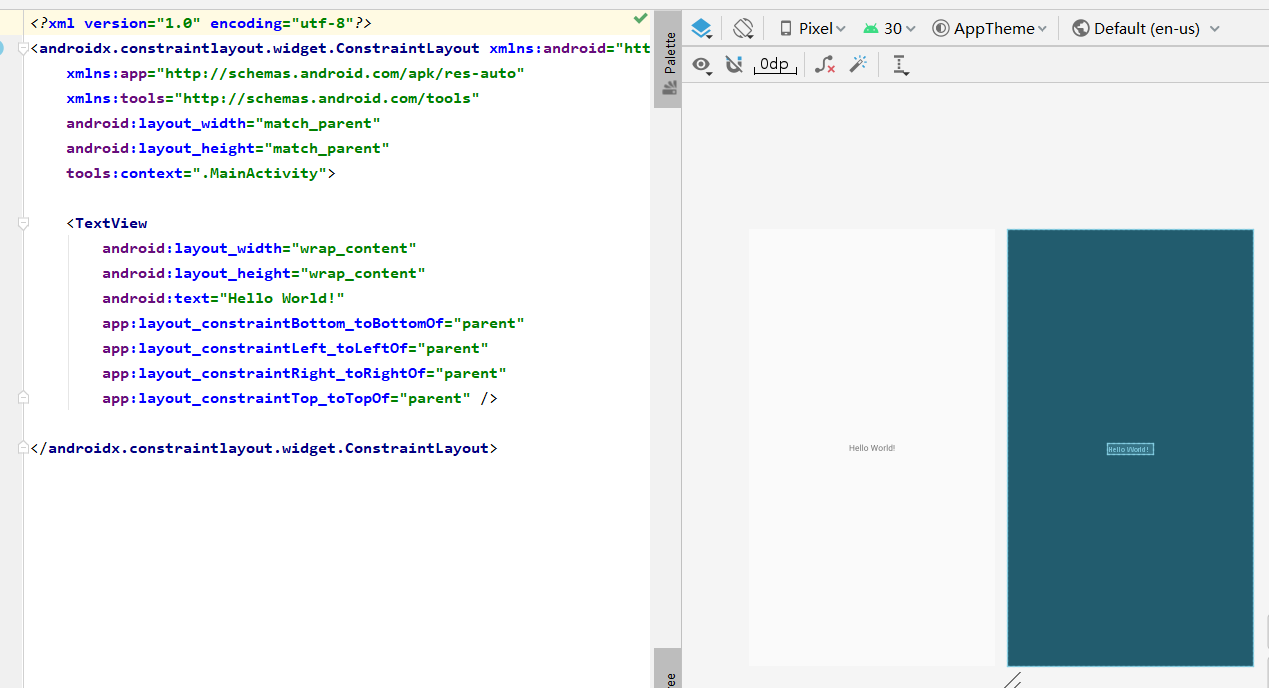Click the constraintBottom_toBottomOf attribute line
1269x688 pixels.
coord(313,323)
